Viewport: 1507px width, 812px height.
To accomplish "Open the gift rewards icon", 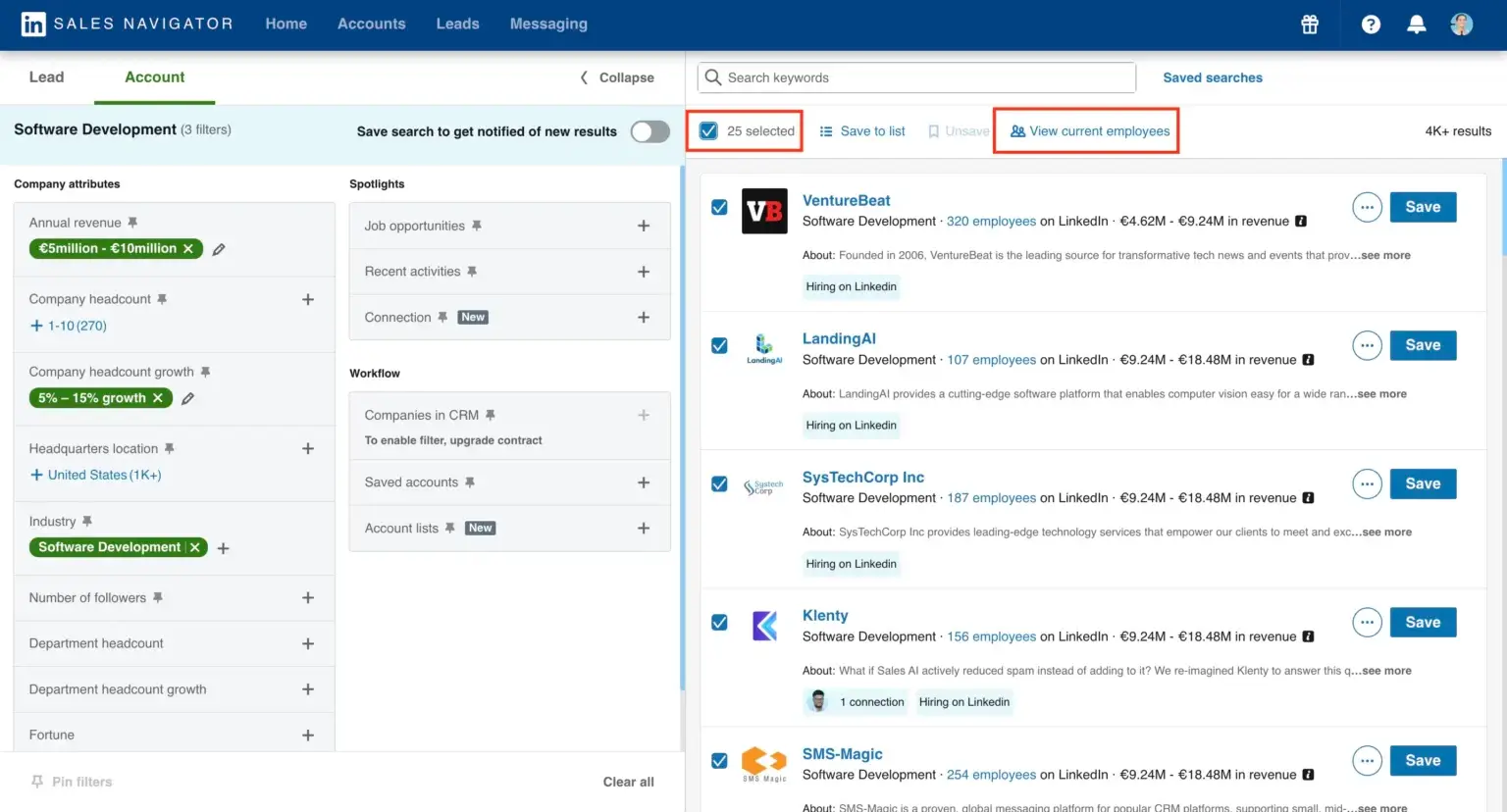I will pos(1310,25).
